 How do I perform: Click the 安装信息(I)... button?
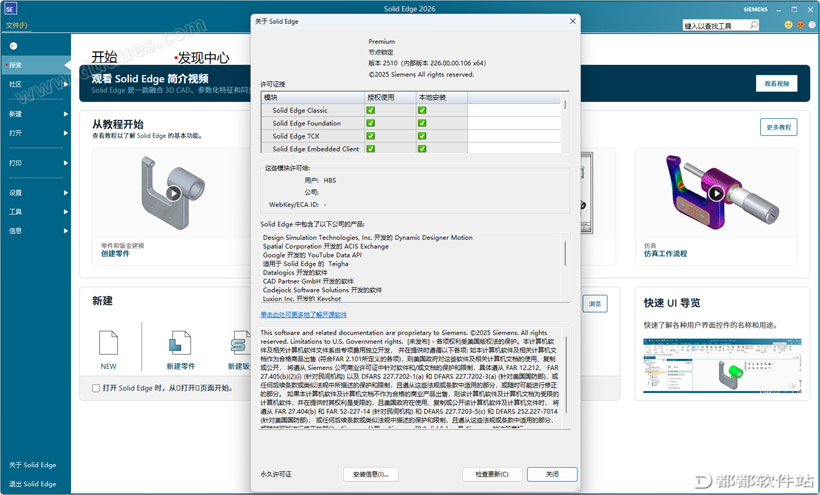click(x=371, y=474)
